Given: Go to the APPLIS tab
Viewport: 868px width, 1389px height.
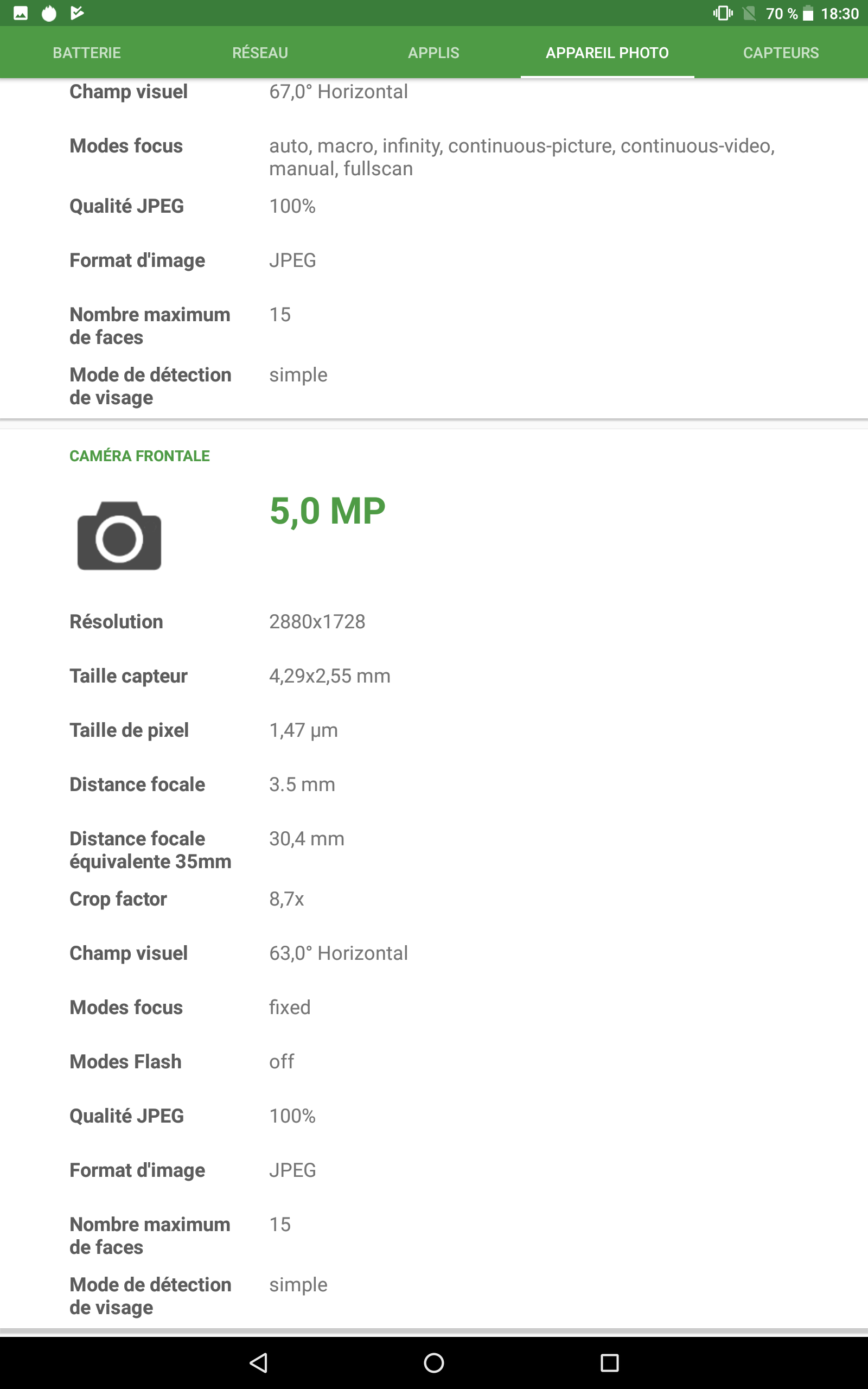Looking at the screenshot, I should click(433, 53).
